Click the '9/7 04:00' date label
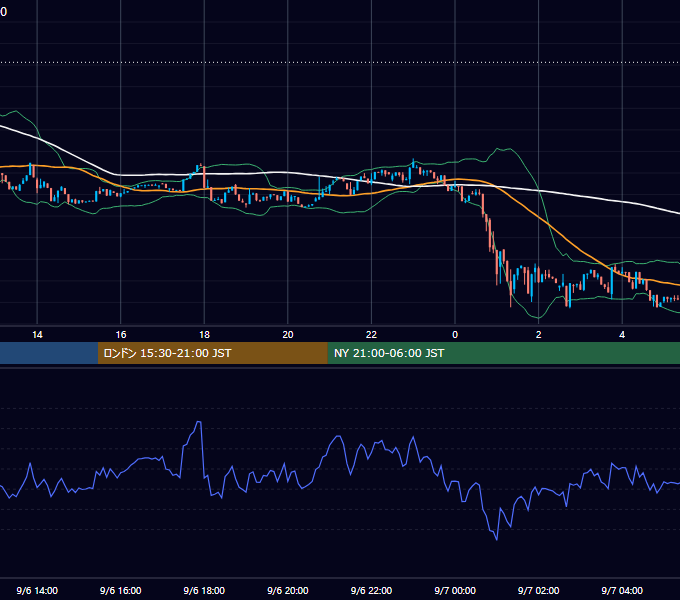The image size is (680, 600). tap(622, 590)
